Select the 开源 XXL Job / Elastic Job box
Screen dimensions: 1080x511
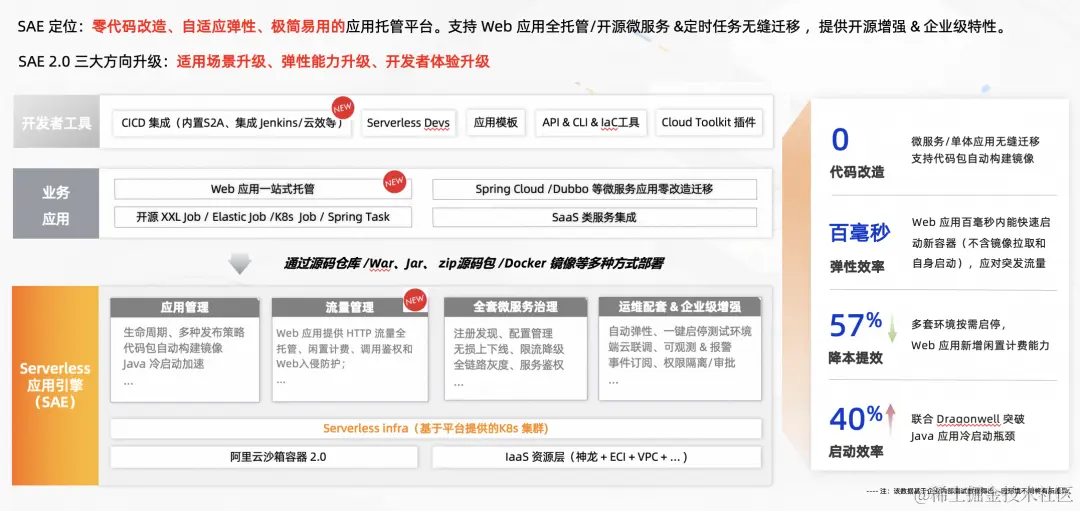[x=262, y=217]
